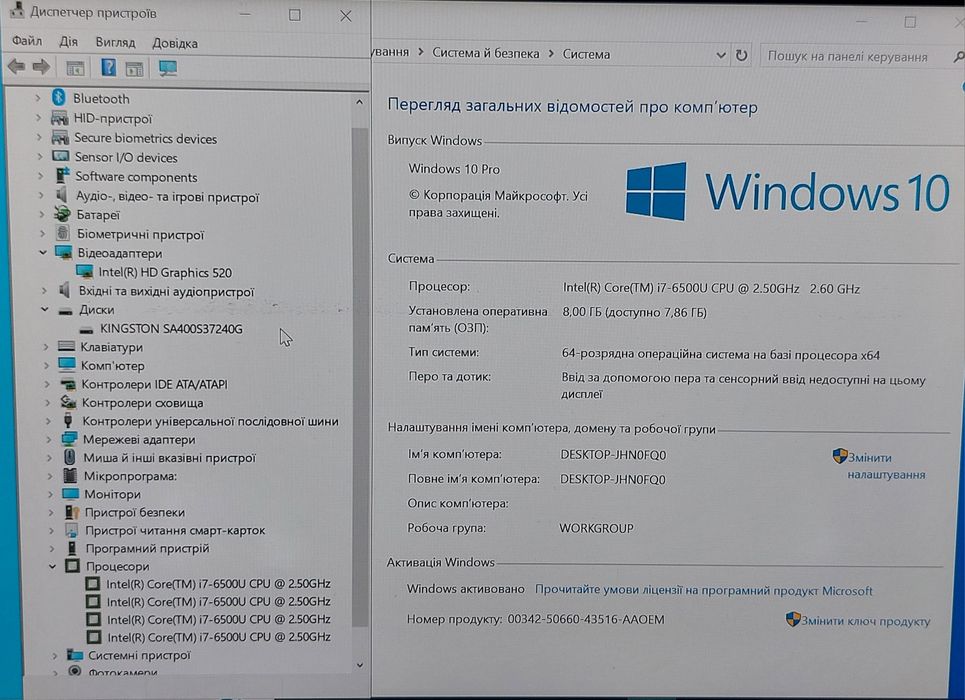Click the shield icon beside Змінити налаштування

point(839,456)
